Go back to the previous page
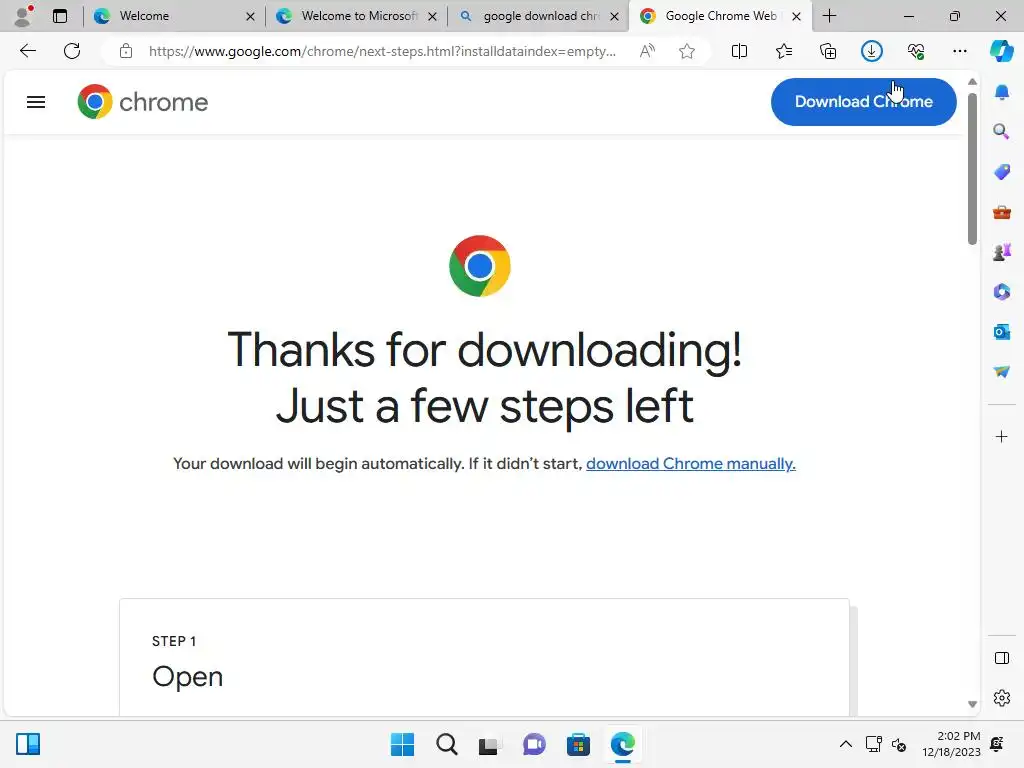Image resolution: width=1024 pixels, height=768 pixels. point(27,51)
